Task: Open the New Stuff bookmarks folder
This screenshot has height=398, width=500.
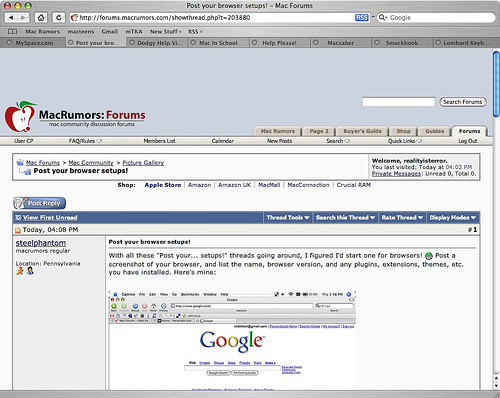Action: pyautogui.click(x=165, y=32)
